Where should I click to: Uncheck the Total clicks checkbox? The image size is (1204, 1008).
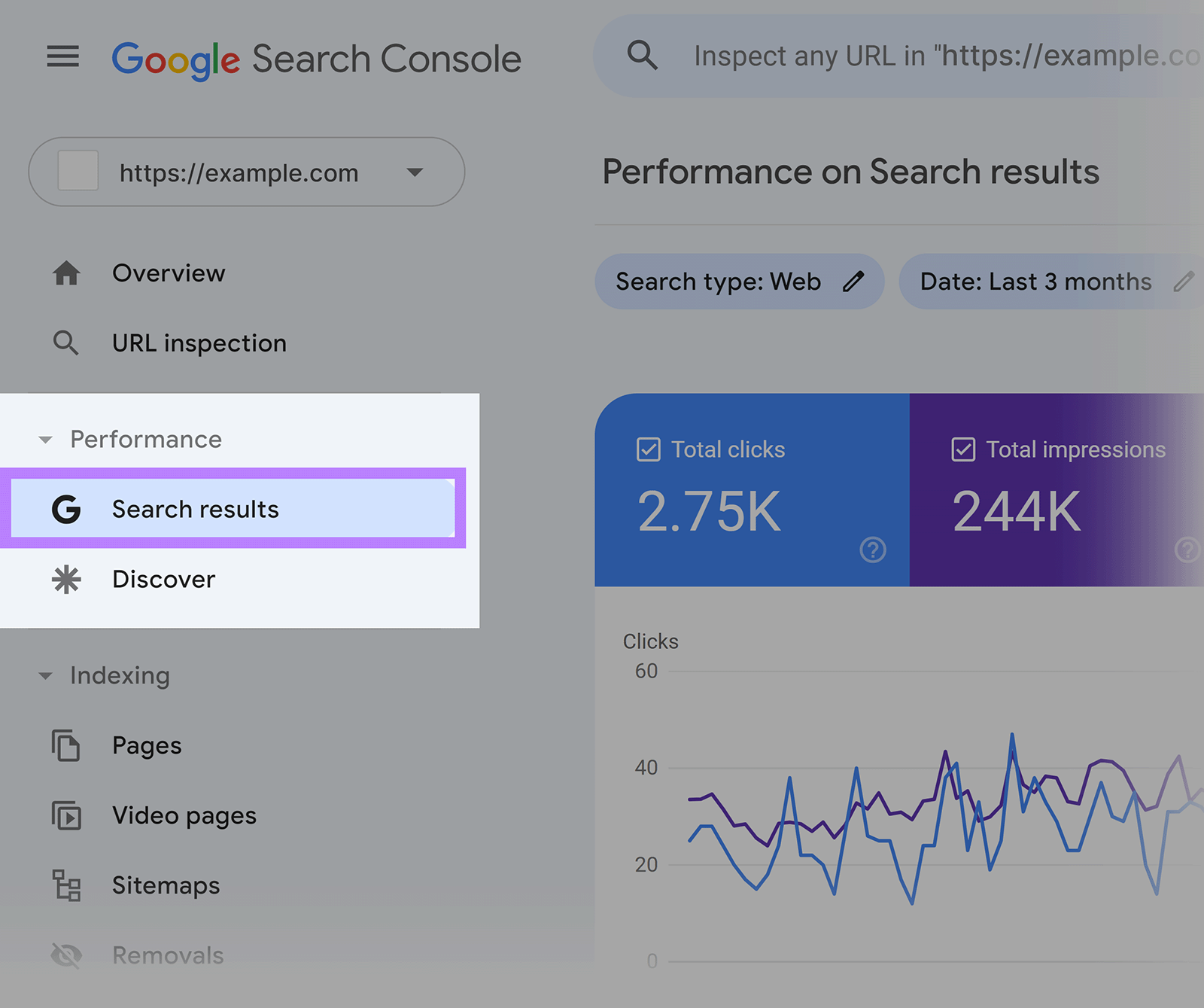tap(648, 449)
